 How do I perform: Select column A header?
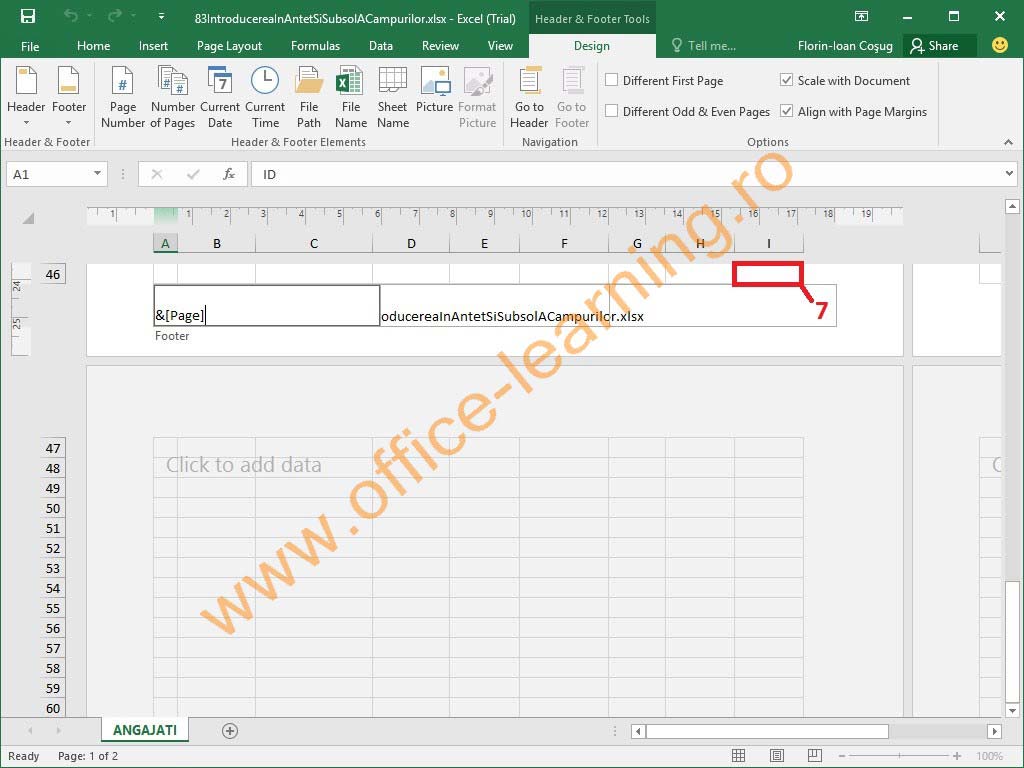[x=165, y=244]
